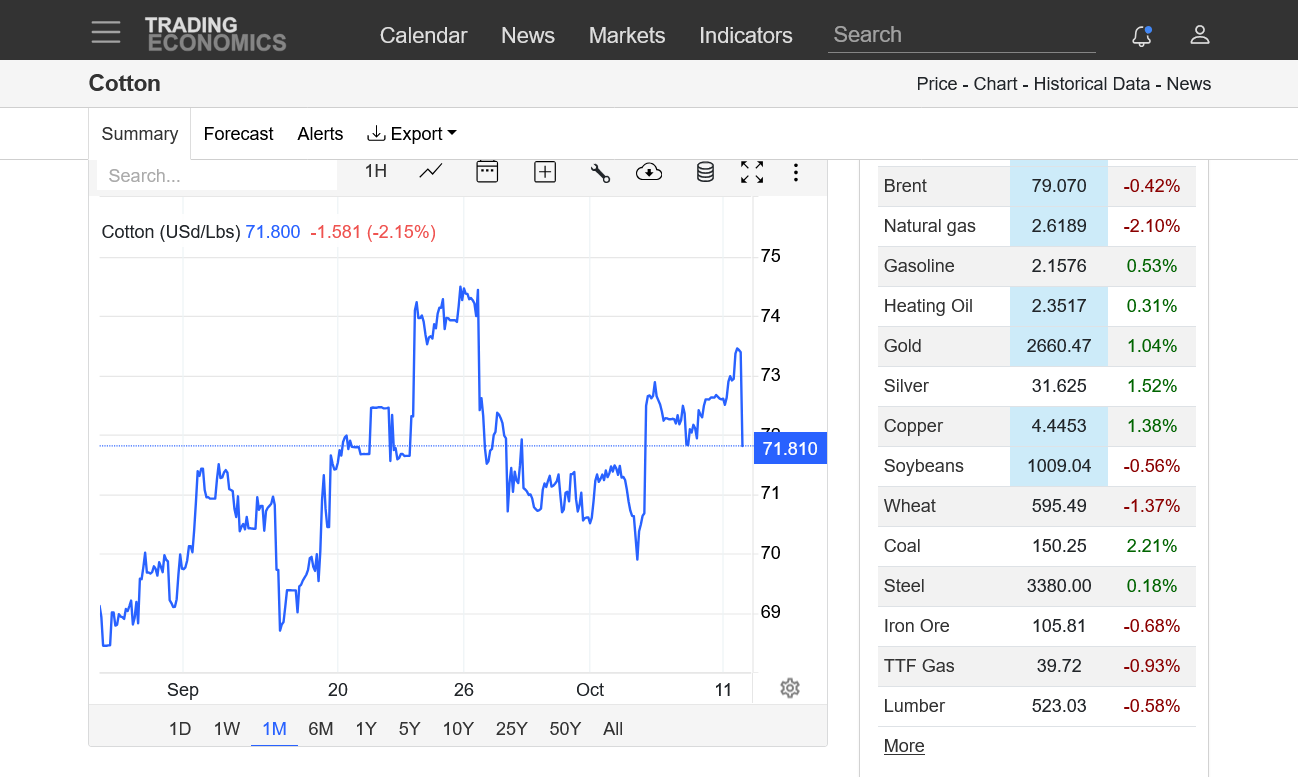Screen dimensions: 1299x777
Task: Open the calendar date range picker
Action: tap(487, 172)
